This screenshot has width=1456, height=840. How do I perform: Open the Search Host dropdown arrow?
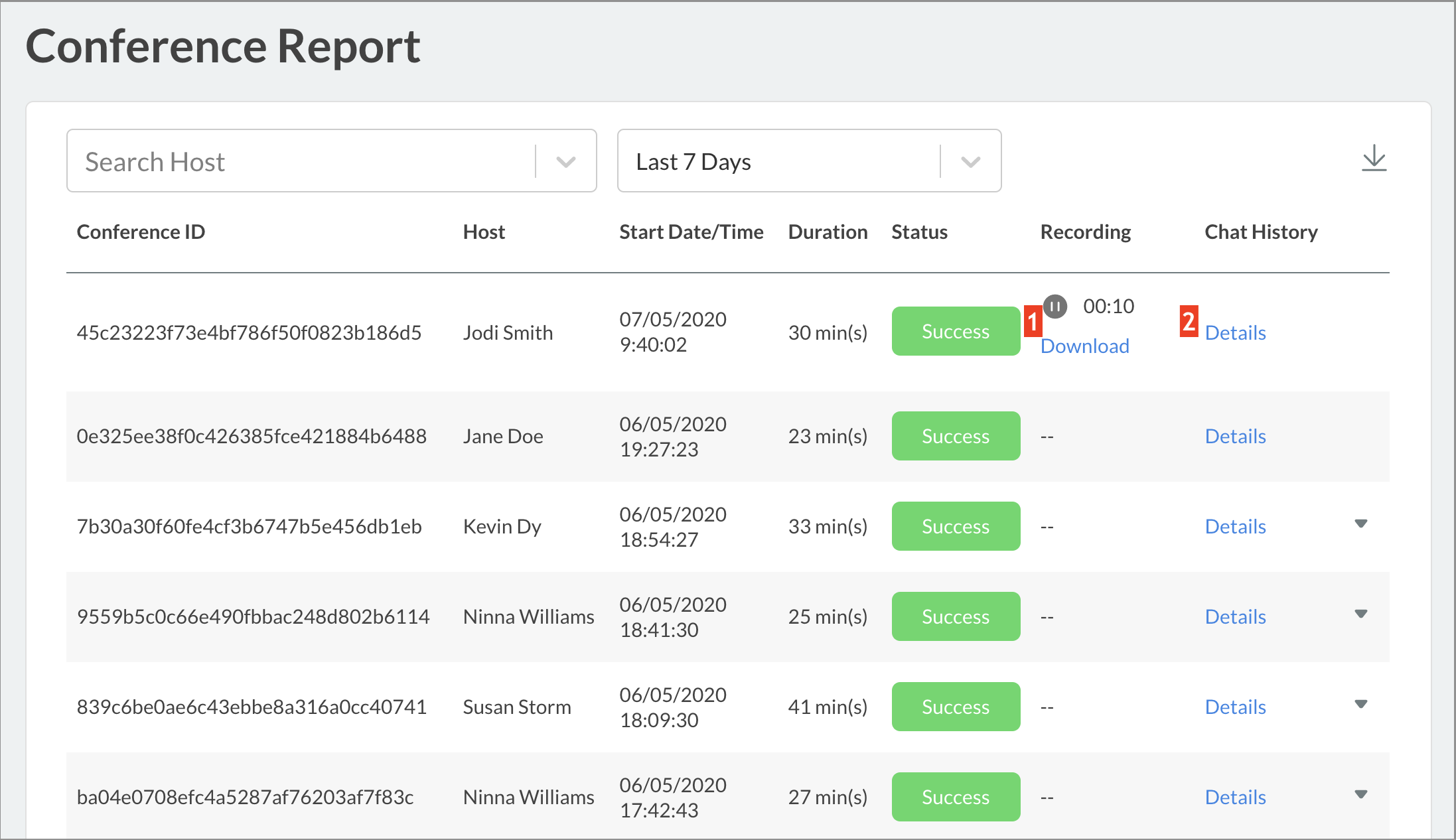click(x=565, y=162)
